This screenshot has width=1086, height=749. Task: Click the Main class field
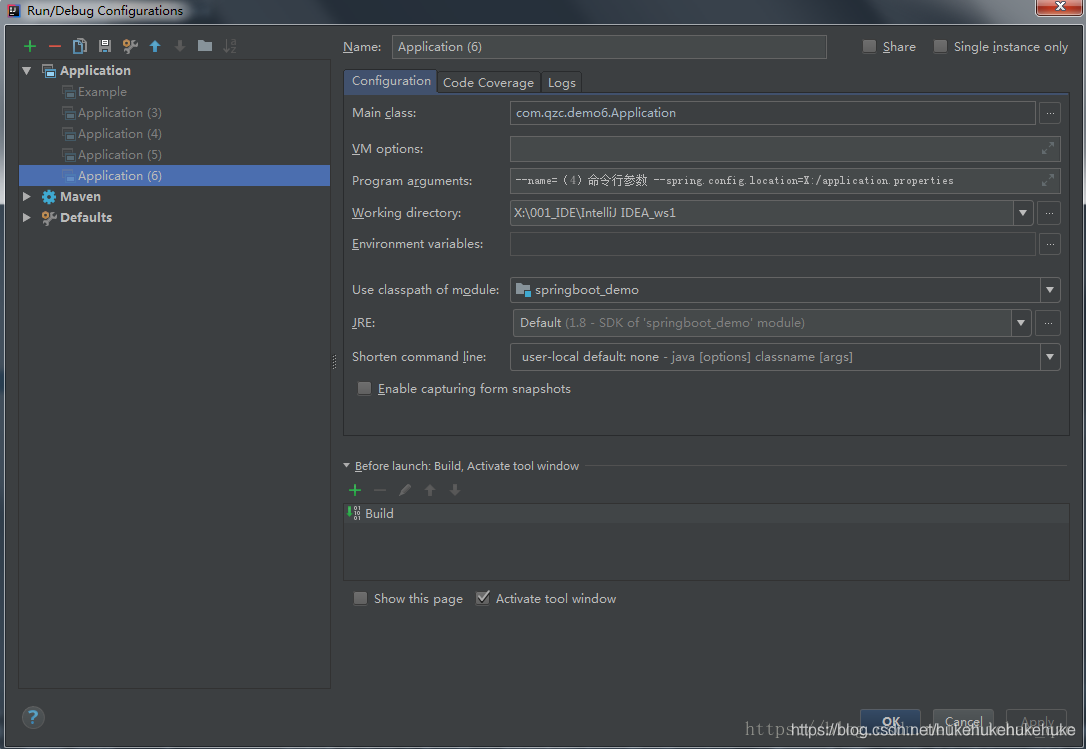pos(772,113)
